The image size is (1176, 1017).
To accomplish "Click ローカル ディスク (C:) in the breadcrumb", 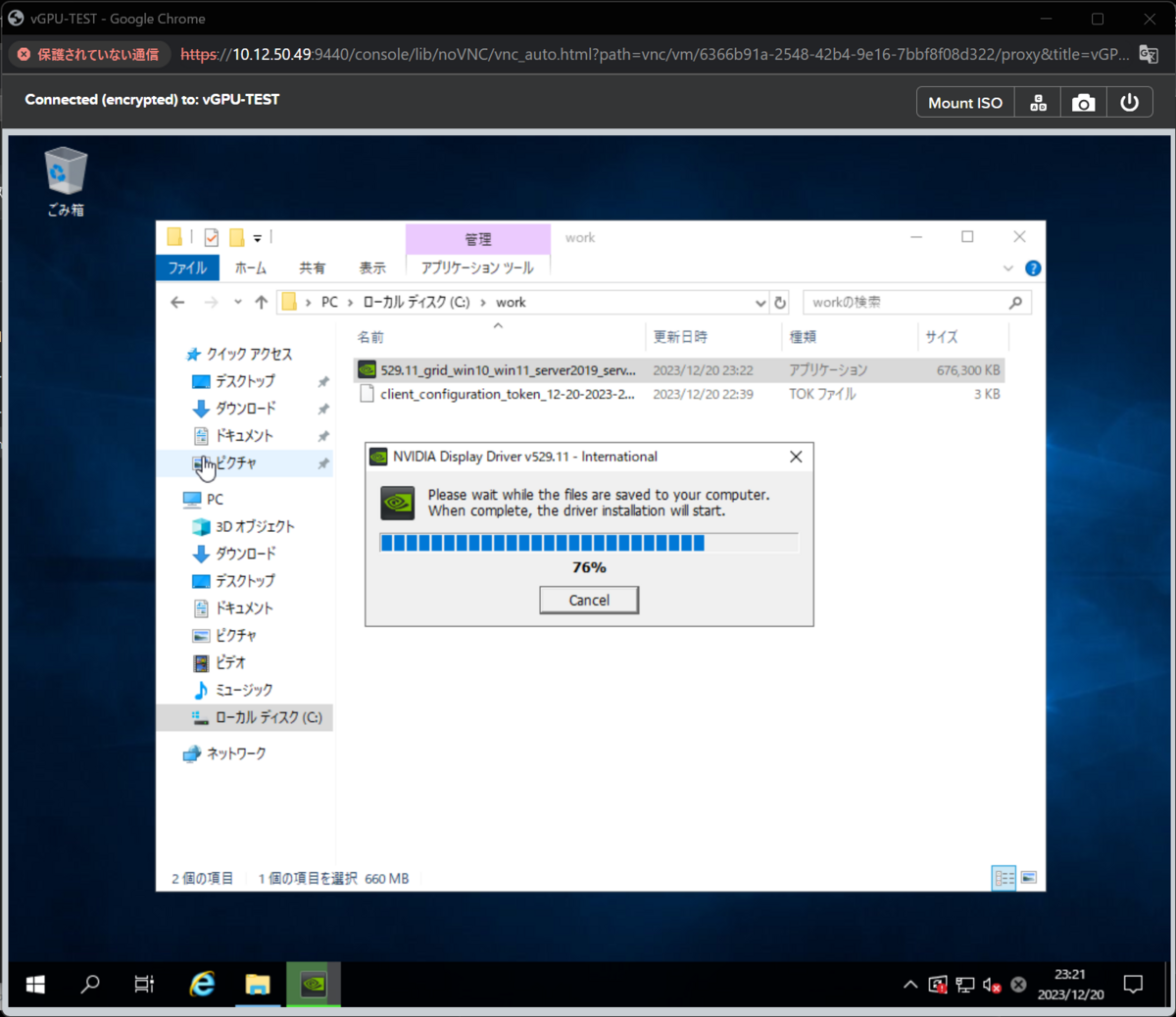I will (x=416, y=302).
